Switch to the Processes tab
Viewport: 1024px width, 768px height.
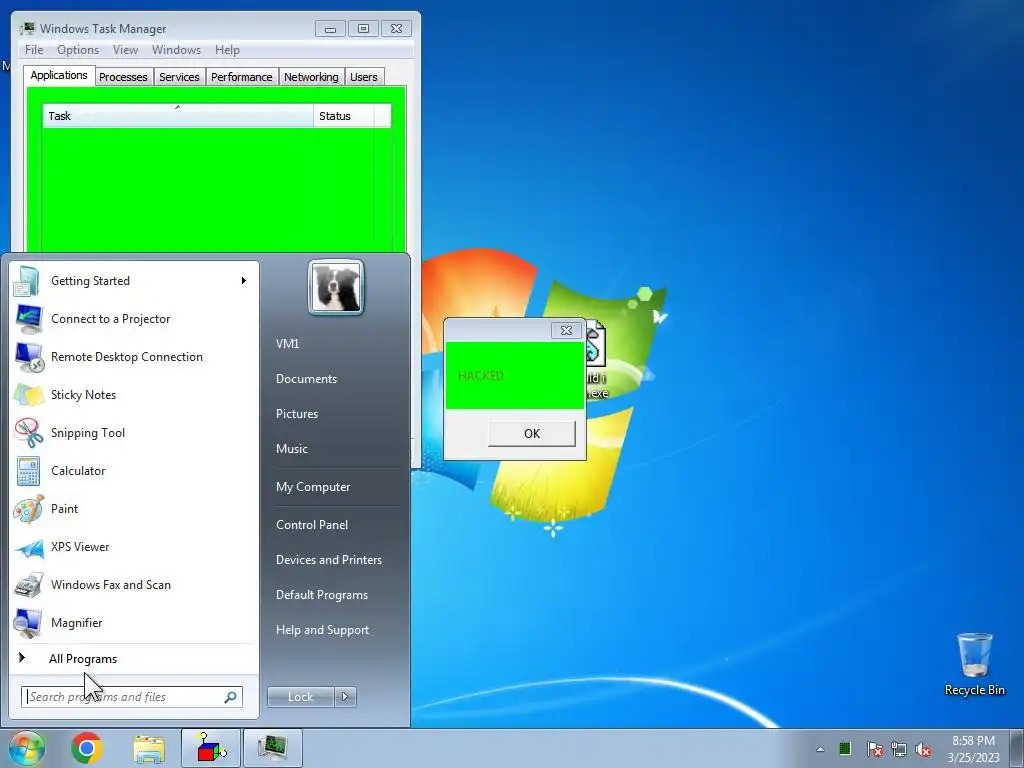coord(123,77)
